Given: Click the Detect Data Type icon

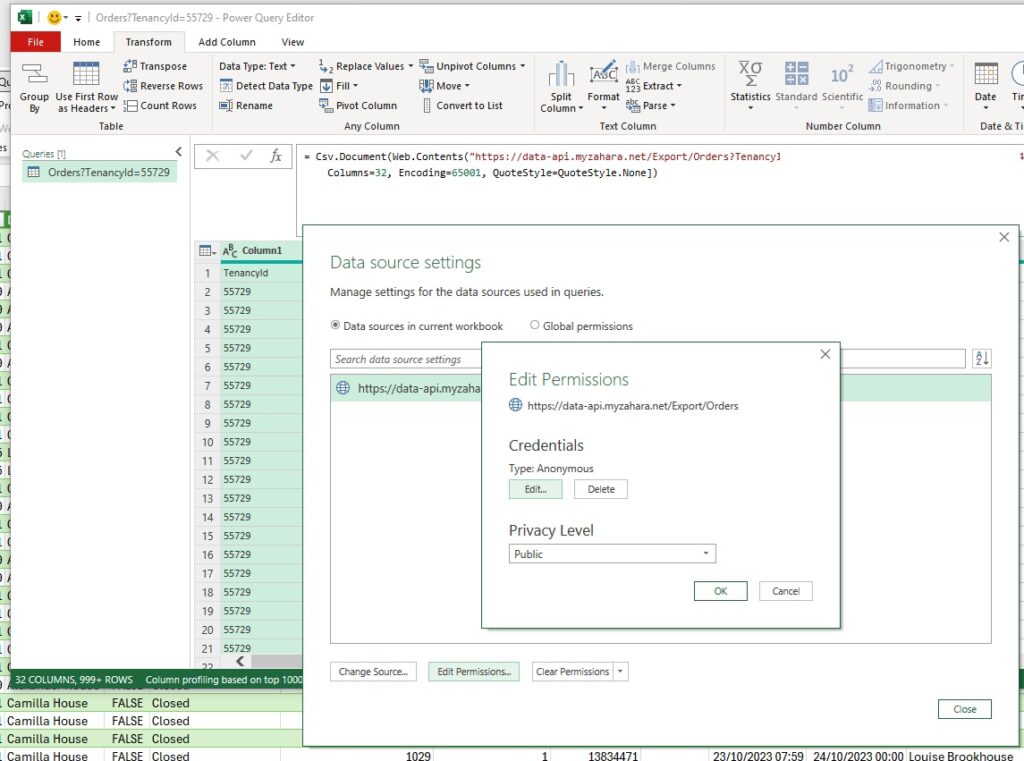Looking at the screenshot, I should (x=226, y=86).
